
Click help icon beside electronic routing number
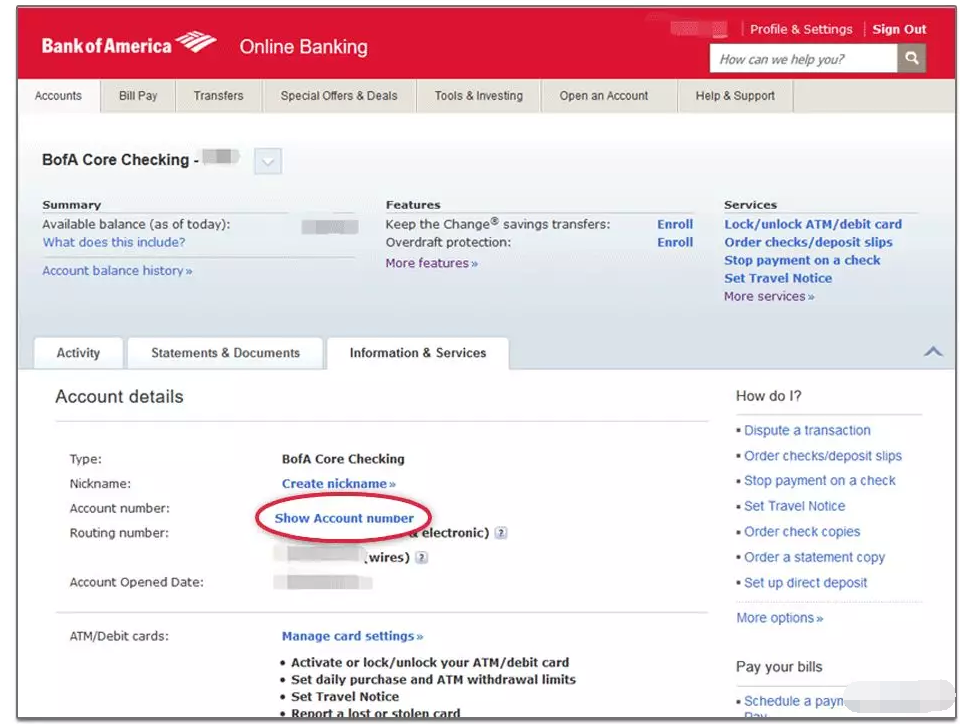(501, 533)
